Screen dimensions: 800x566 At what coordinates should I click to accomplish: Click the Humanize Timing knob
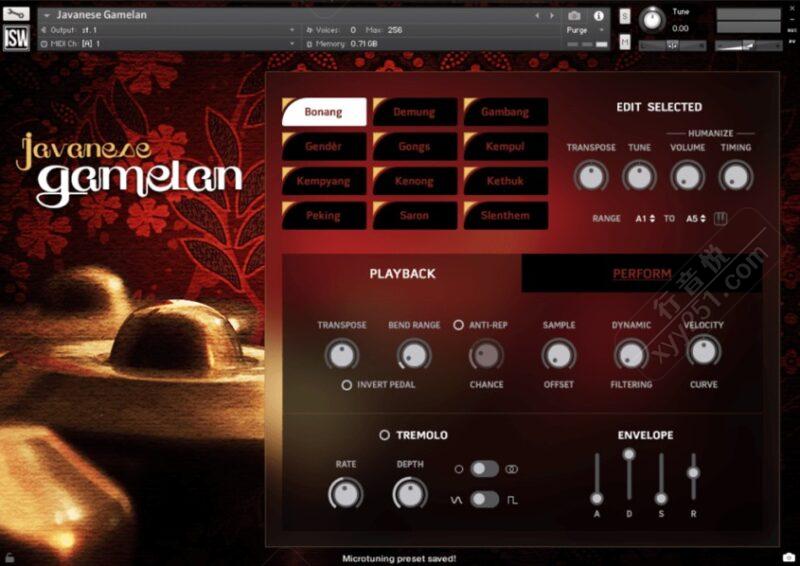[736, 177]
